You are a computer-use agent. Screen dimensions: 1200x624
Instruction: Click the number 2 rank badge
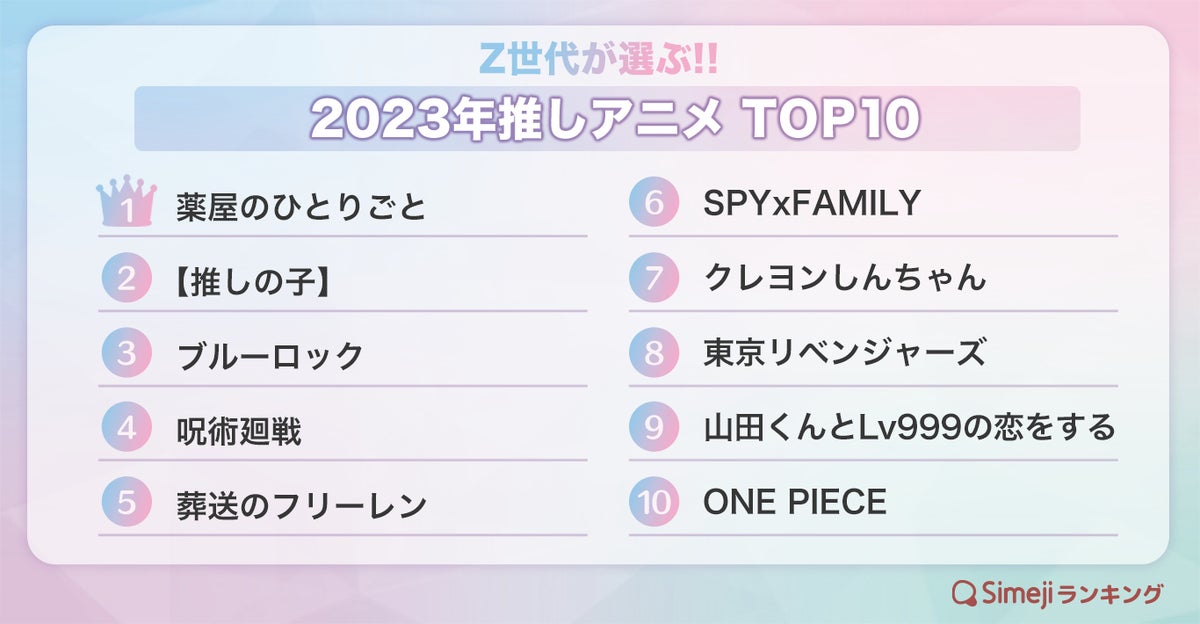click(x=126, y=280)
